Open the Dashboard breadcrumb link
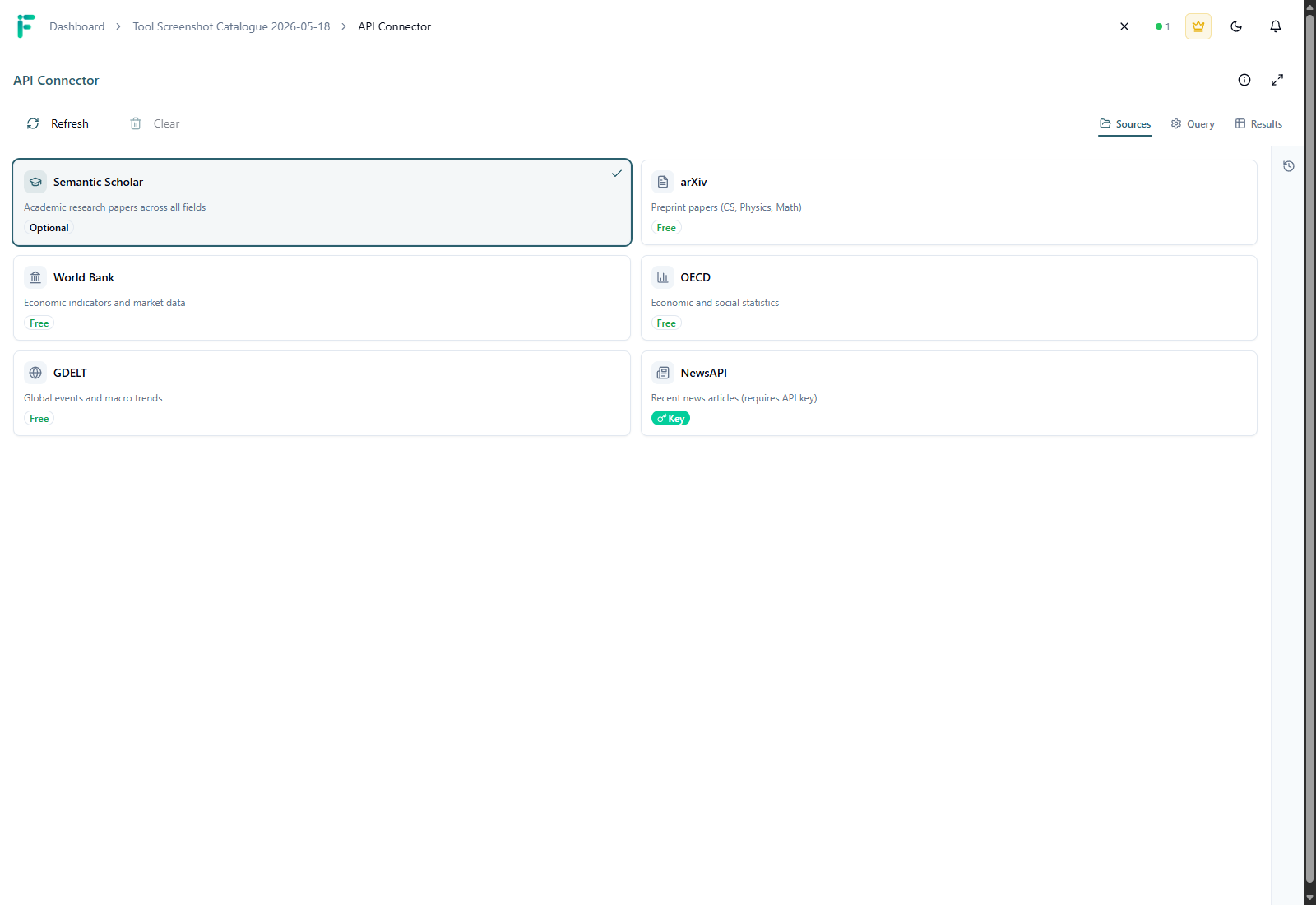 point(77,26)
